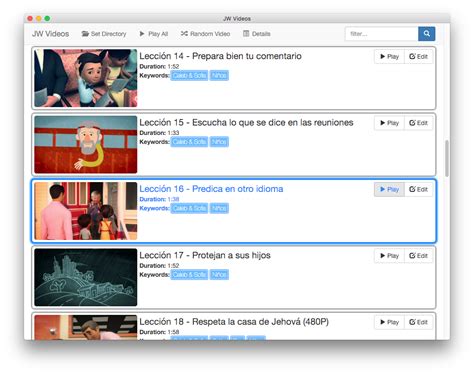Edit Lección 18 details

[419, 322]
